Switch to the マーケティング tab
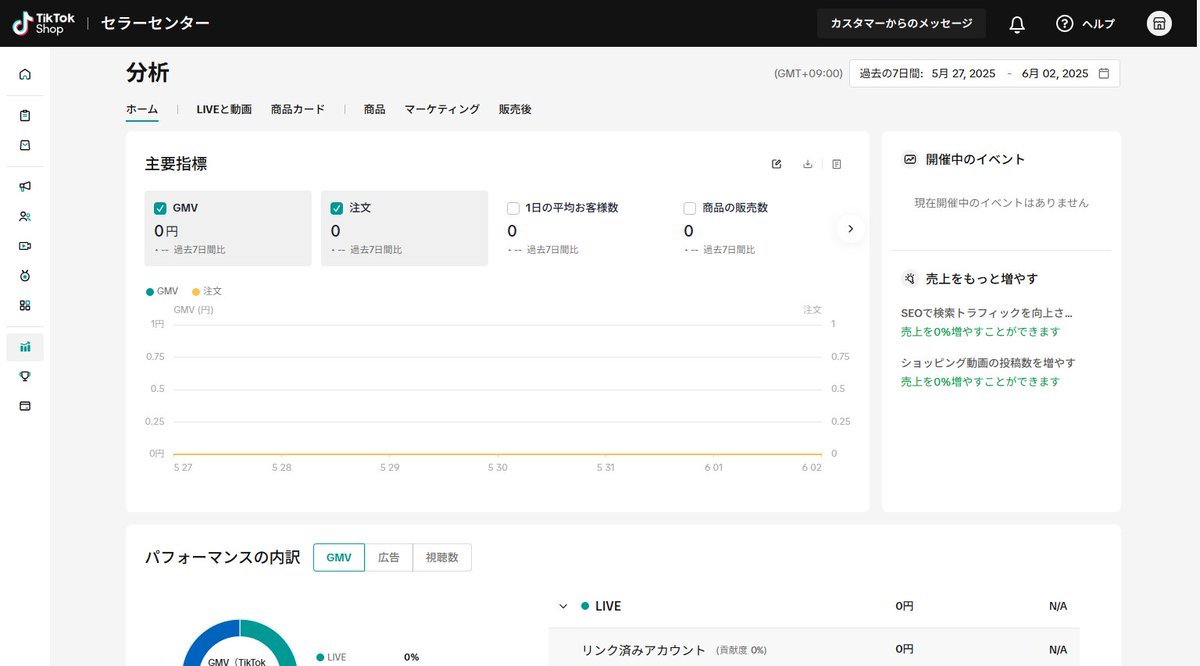The height and width of the screenshot is (666, 1200). pyautogui.click(x=442, y=109)
